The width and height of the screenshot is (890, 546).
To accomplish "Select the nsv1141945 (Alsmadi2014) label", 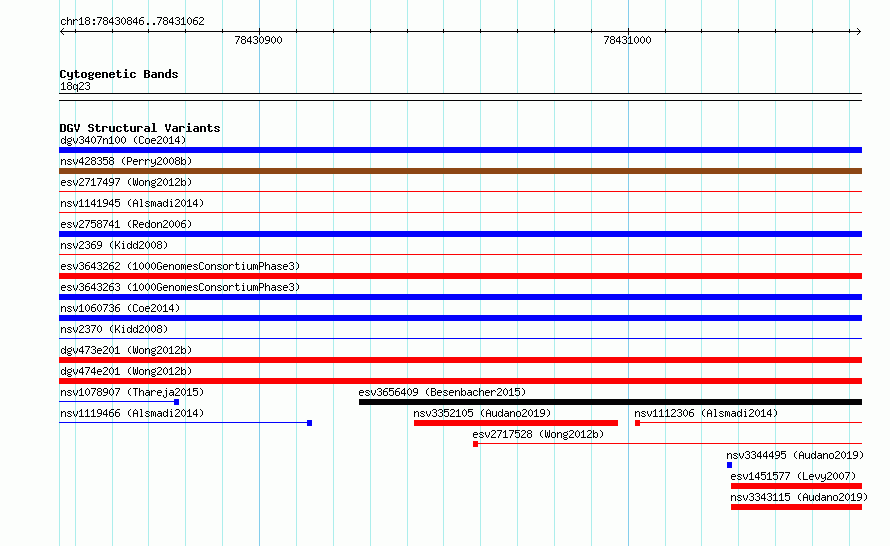I will (x=132, y=203).
